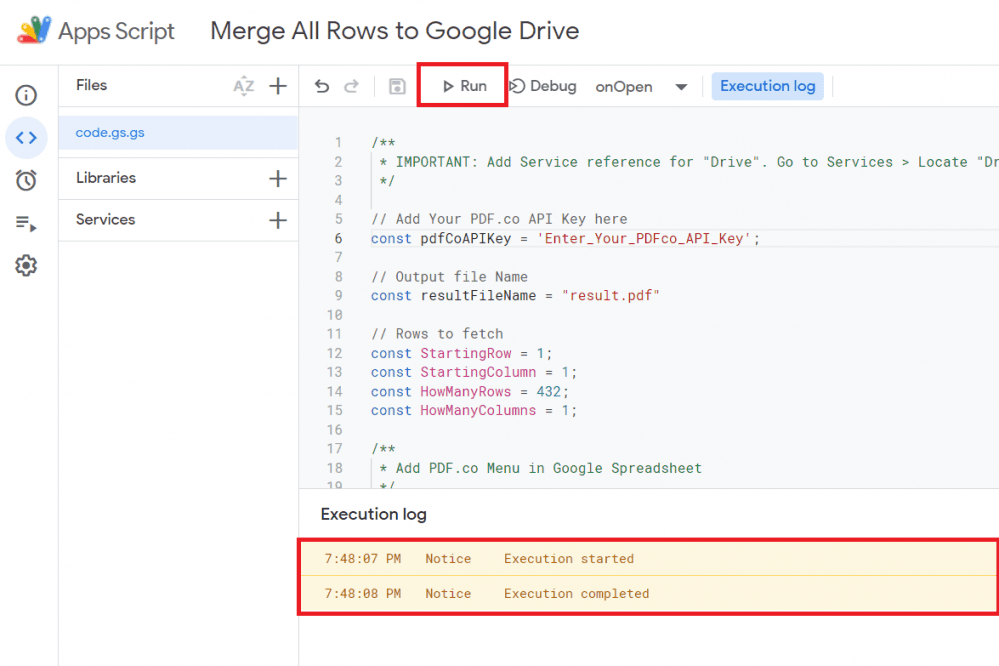Add a library with plus icon
This screenshot has width=999, height=666.
pyautogui.click(x=278, y=179)
